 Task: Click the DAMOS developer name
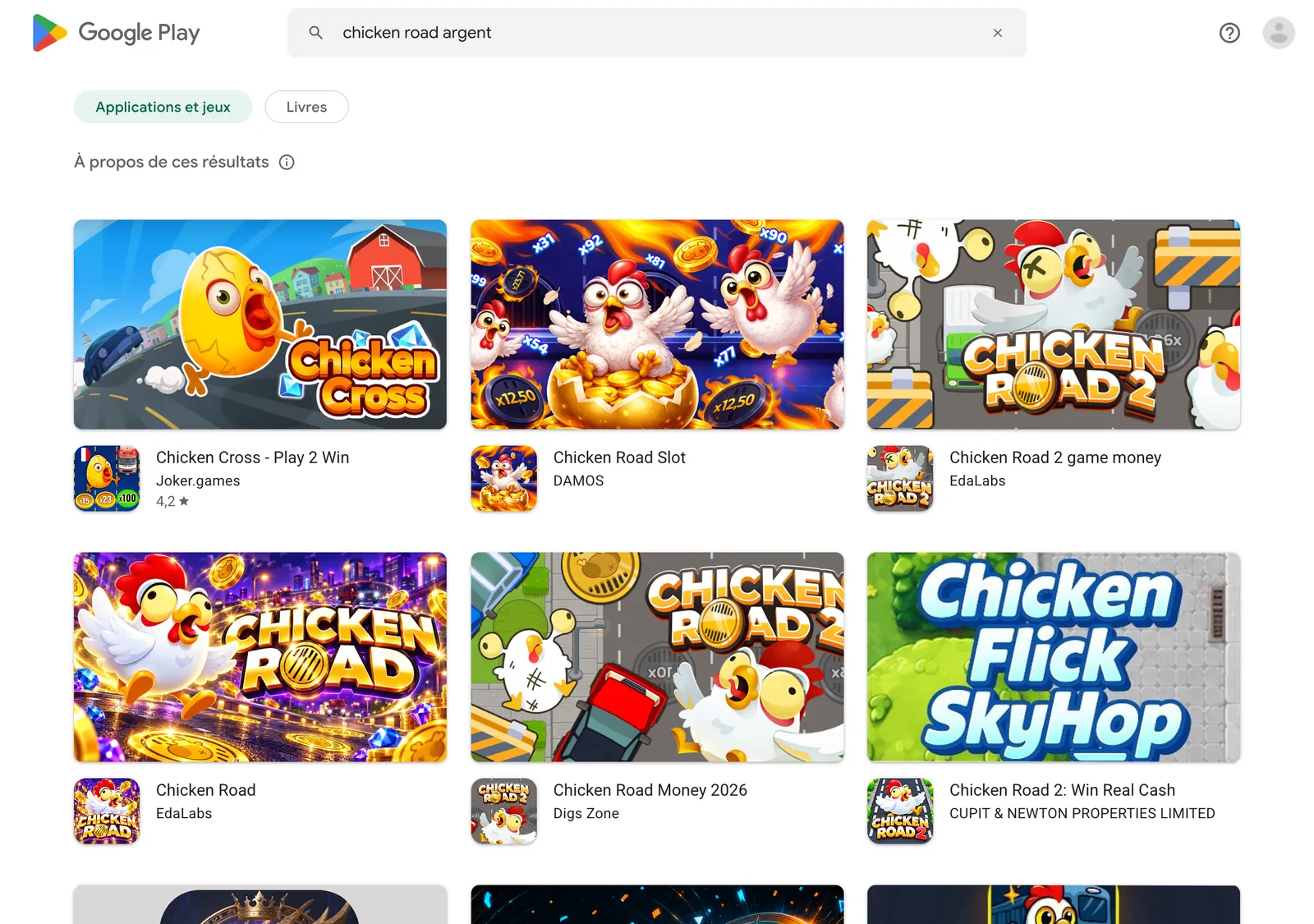(x=578, y=480)
